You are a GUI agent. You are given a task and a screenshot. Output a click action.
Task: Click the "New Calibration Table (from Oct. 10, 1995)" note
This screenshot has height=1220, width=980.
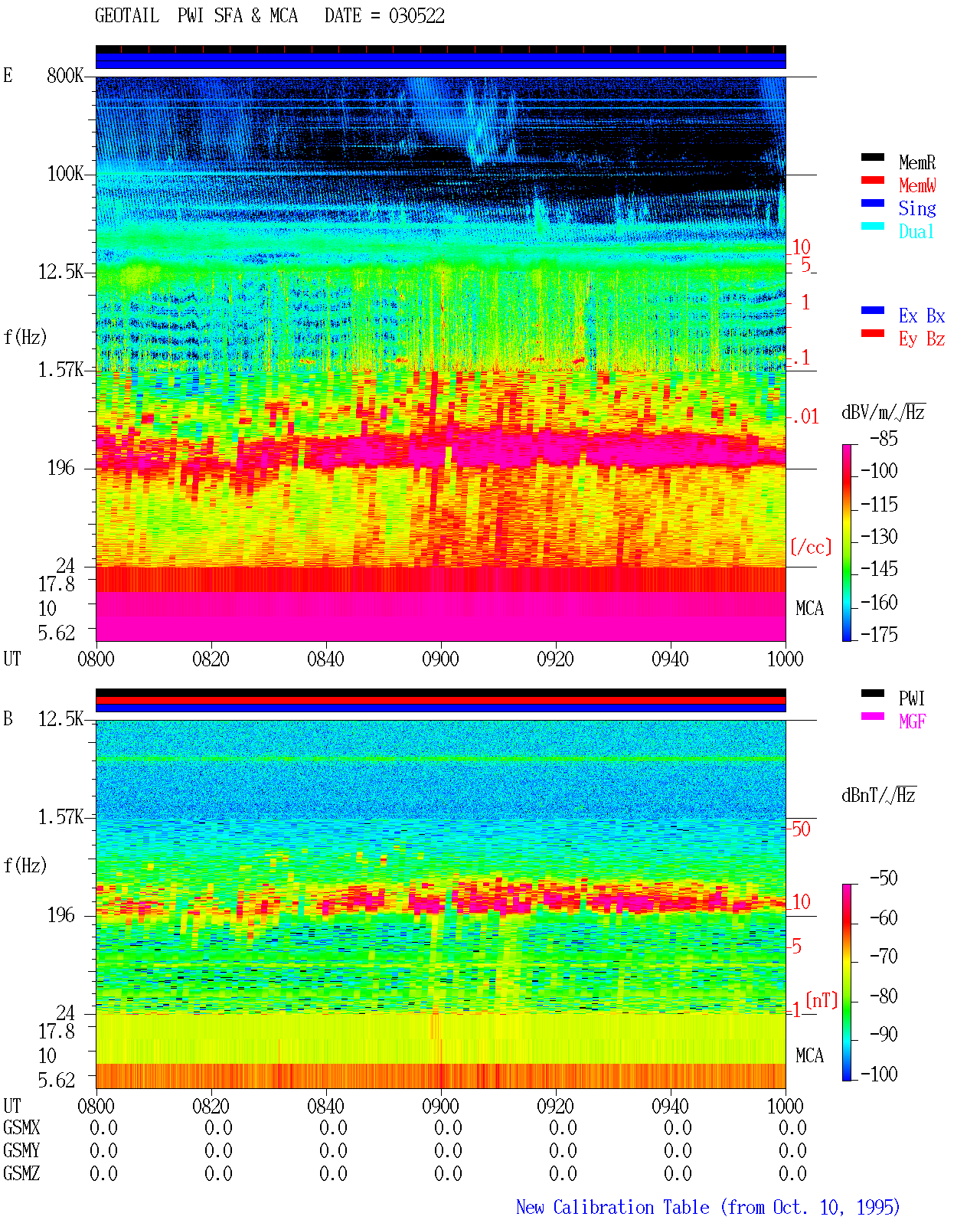pos(708,1208)
